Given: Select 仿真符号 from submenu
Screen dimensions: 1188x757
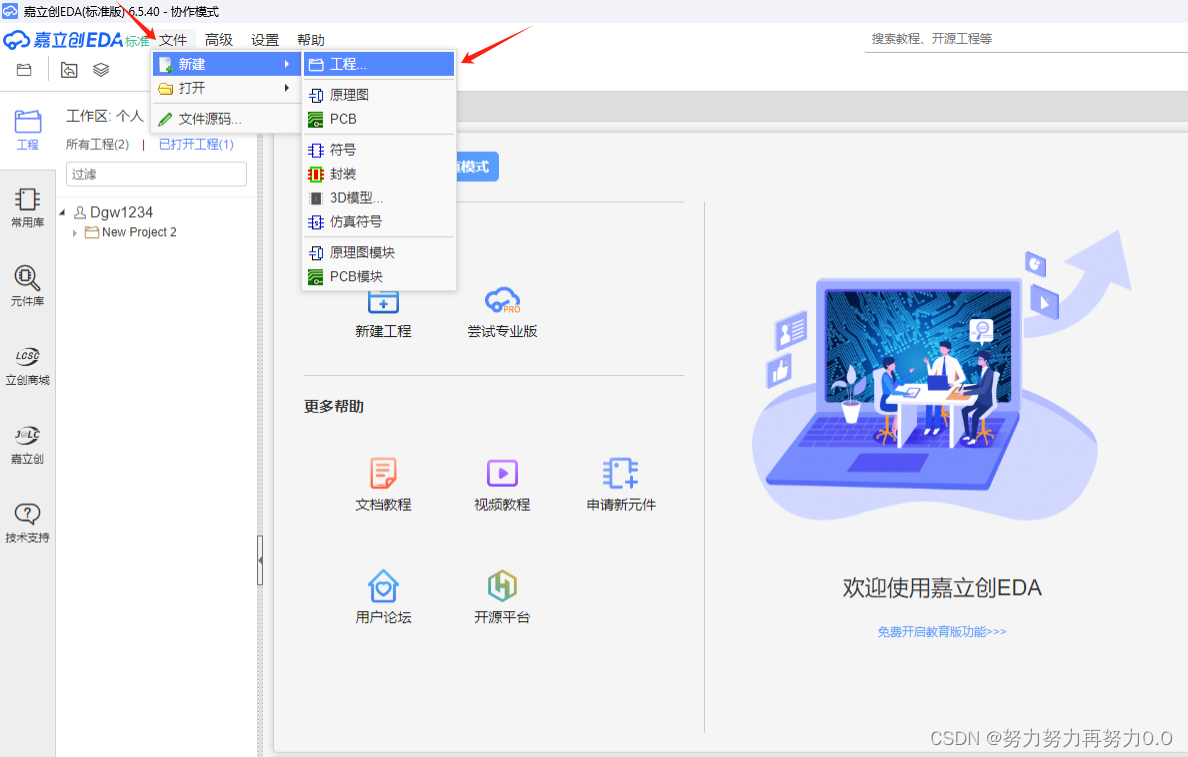Looking at the screenshot, I should click(x=379, y=222).
